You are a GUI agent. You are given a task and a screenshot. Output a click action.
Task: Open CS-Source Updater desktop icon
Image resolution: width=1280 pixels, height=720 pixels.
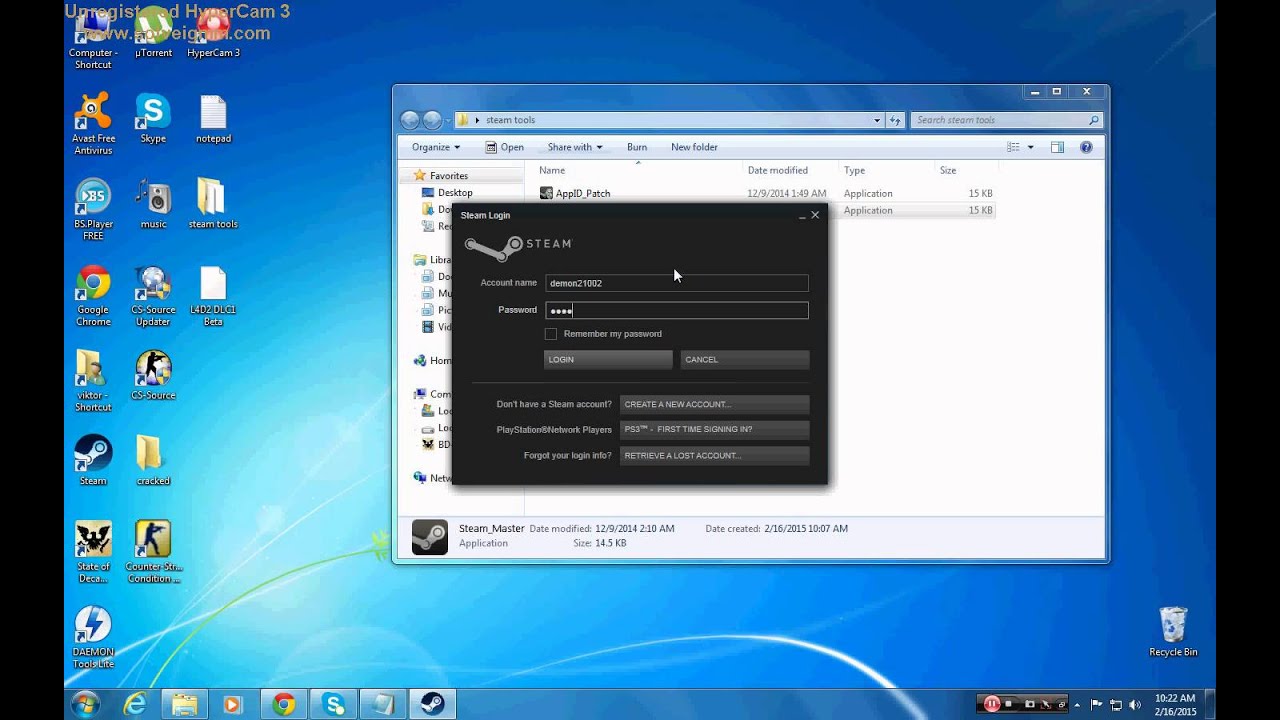click(x=153, y=296)
